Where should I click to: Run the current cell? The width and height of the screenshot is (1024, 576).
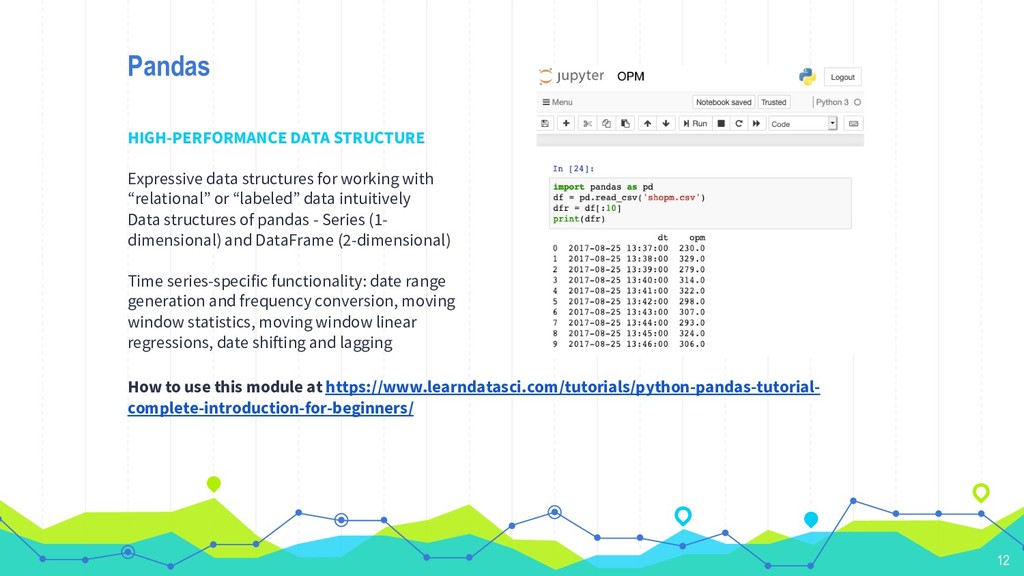(695, 123)
